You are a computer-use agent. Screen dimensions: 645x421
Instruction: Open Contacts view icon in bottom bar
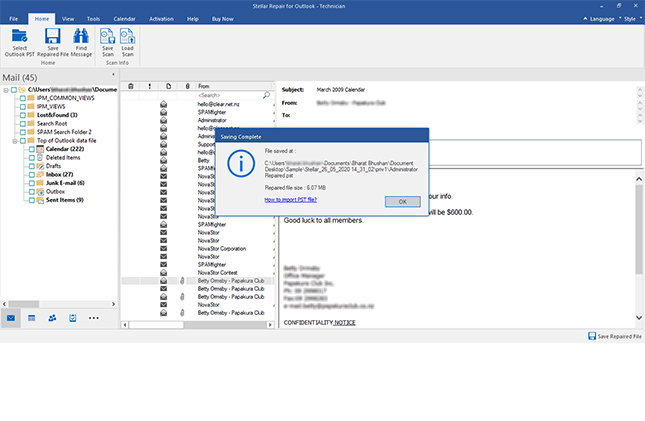pyautogui.click(x=52, y=318)
